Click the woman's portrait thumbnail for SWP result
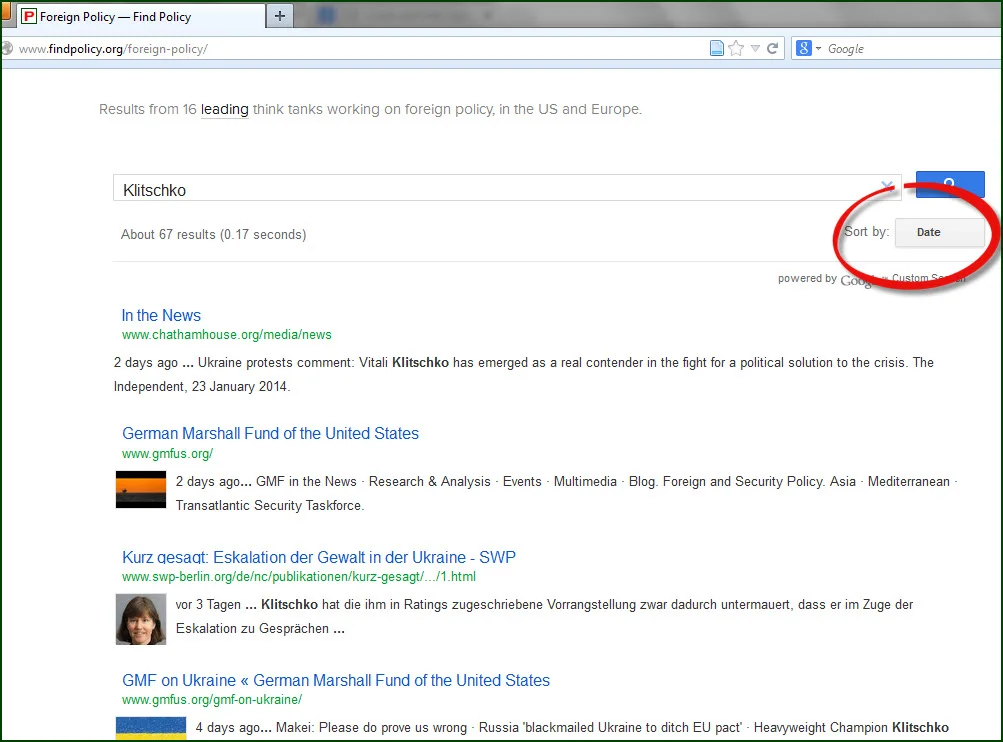 click(141, 619)
